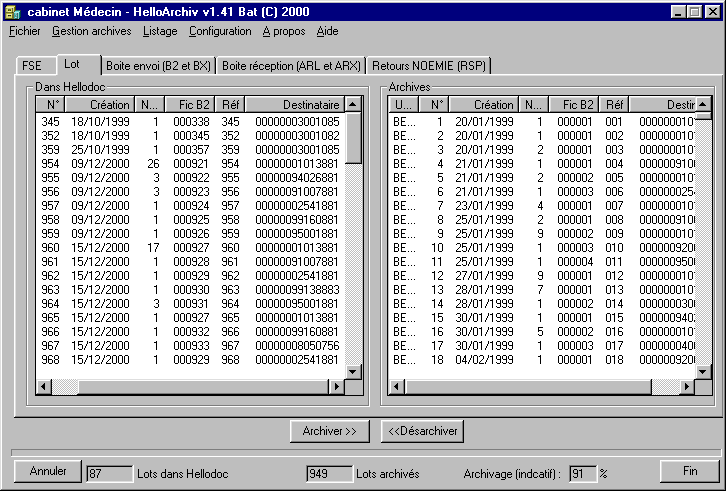Select lot 359 dated 25/10/1999
The height and width of the screenshot is (491, 726).
tap(190, 150)
